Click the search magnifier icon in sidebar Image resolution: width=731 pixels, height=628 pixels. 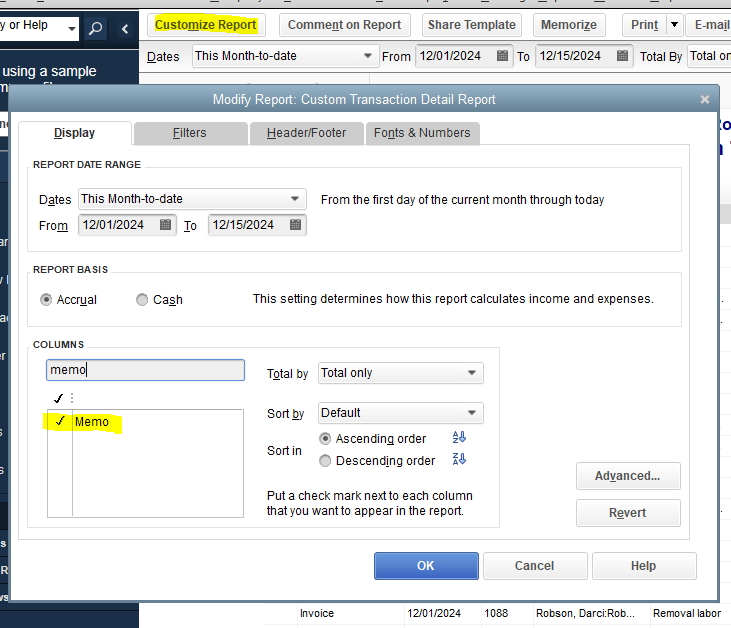[x=96, y=29]
